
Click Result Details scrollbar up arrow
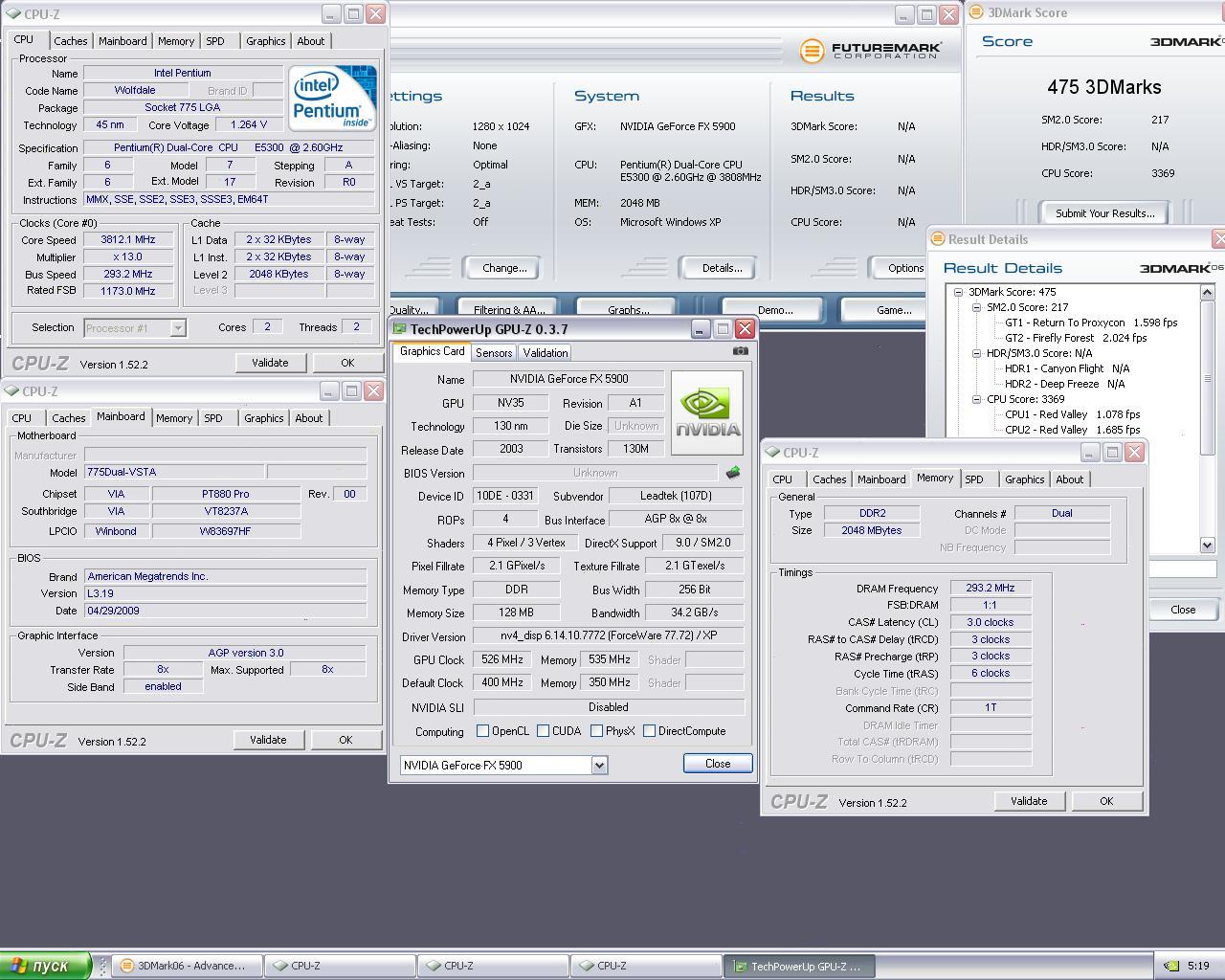pyautogui.click(x=1208, y=292)
